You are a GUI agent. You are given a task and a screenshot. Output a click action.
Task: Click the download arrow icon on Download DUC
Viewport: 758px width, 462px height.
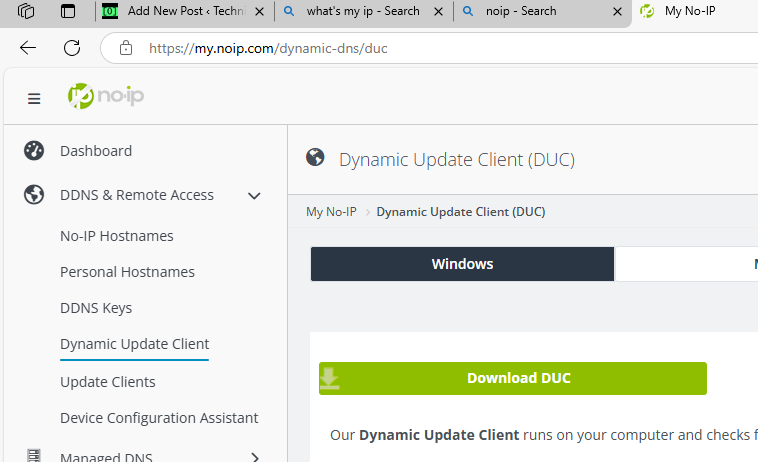(329, 378)
